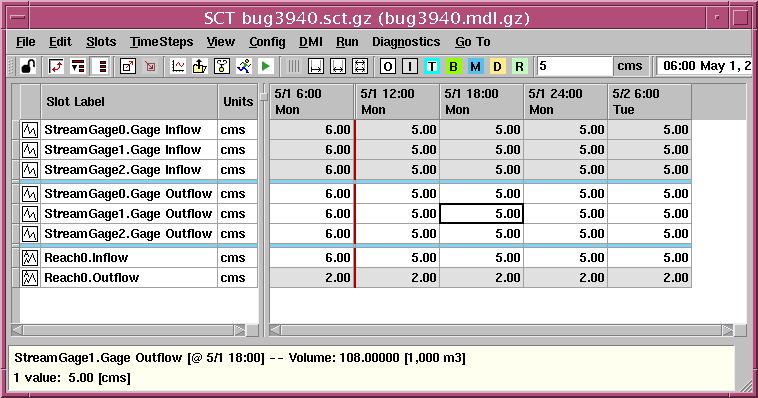This screenshot has width=758, height=398.
Task: Set the yellow D flag button
Action: click(497, 66)
